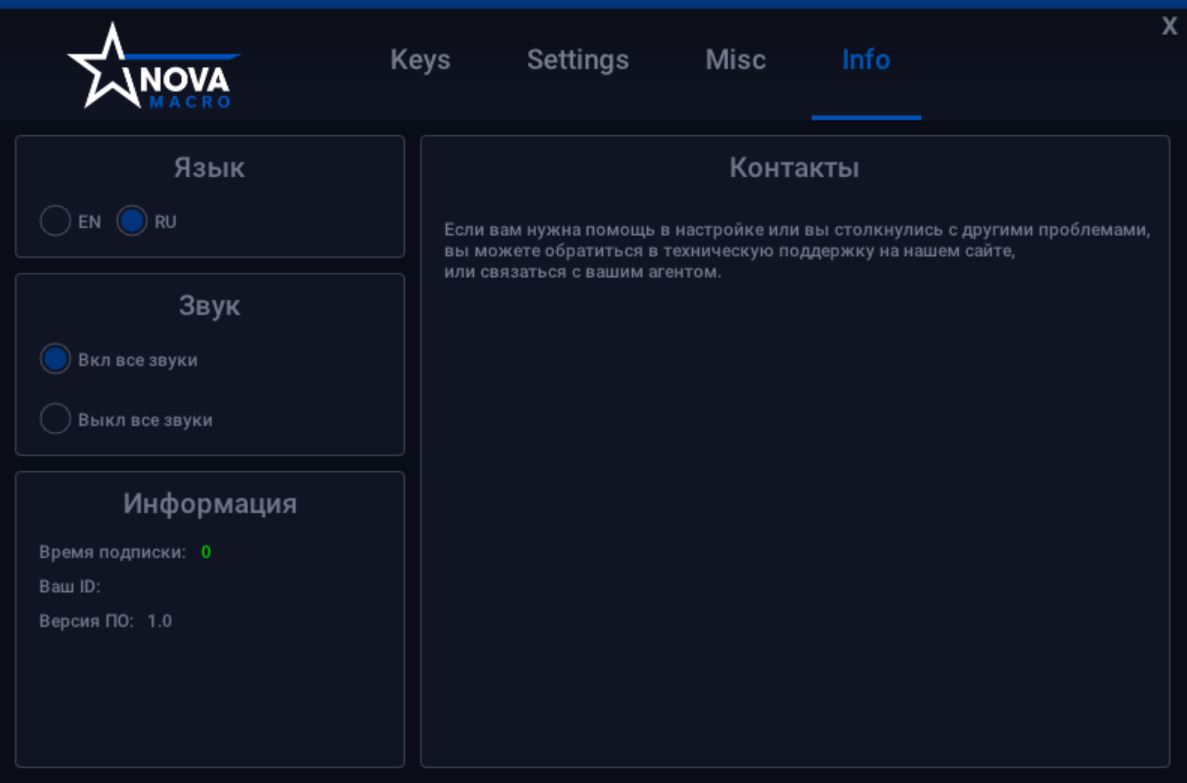
Task: Open the Settings tab
Action: (578, 60)
